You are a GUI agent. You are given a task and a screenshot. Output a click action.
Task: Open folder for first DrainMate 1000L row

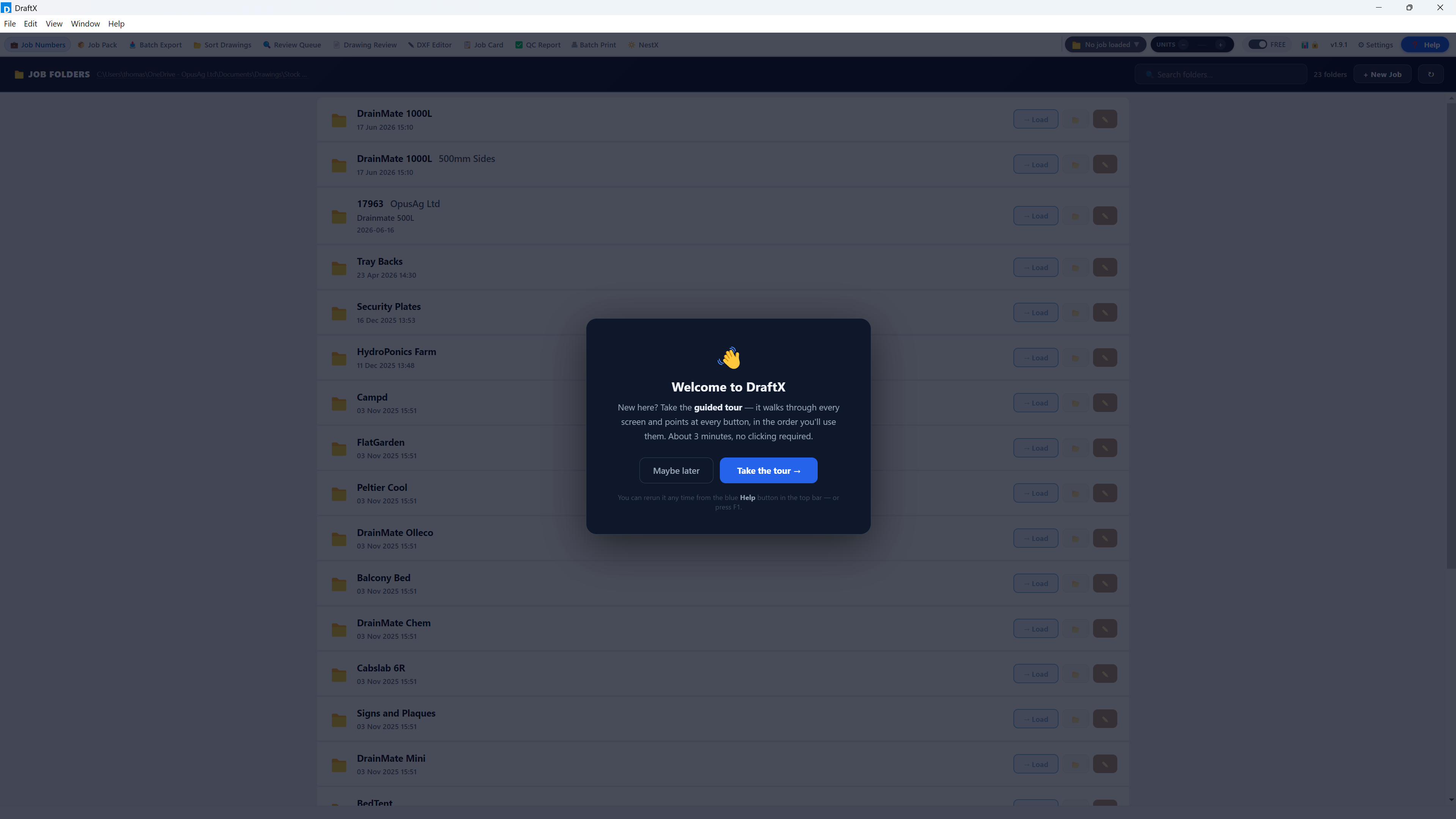coord(1076,119)
